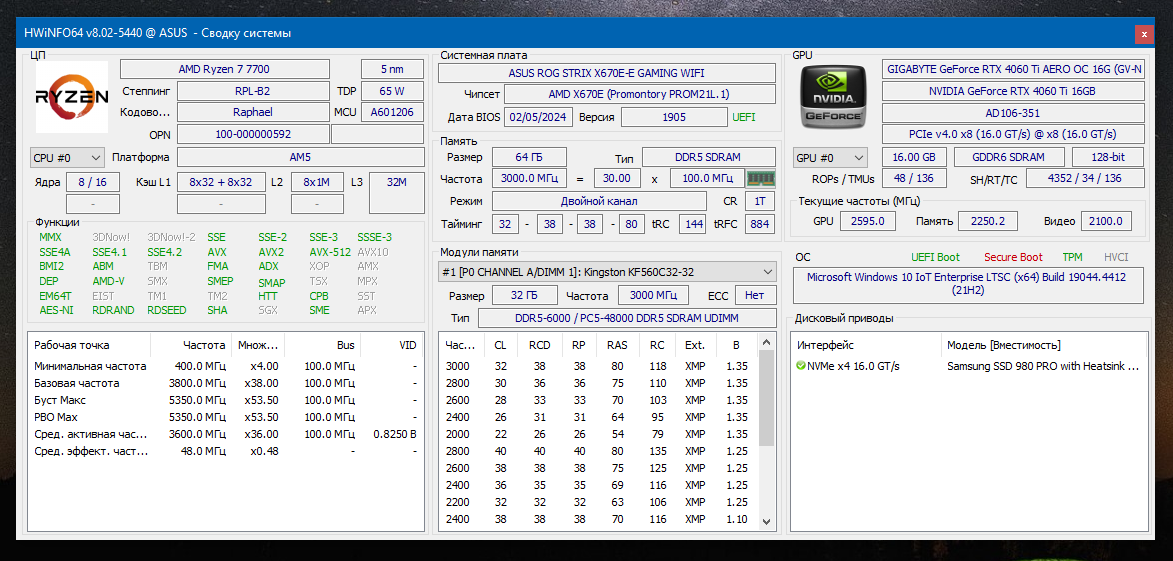Click the 2100.0 video clock field
The height and width of the screenshot is (561, 1173).
pos(1105,221)
